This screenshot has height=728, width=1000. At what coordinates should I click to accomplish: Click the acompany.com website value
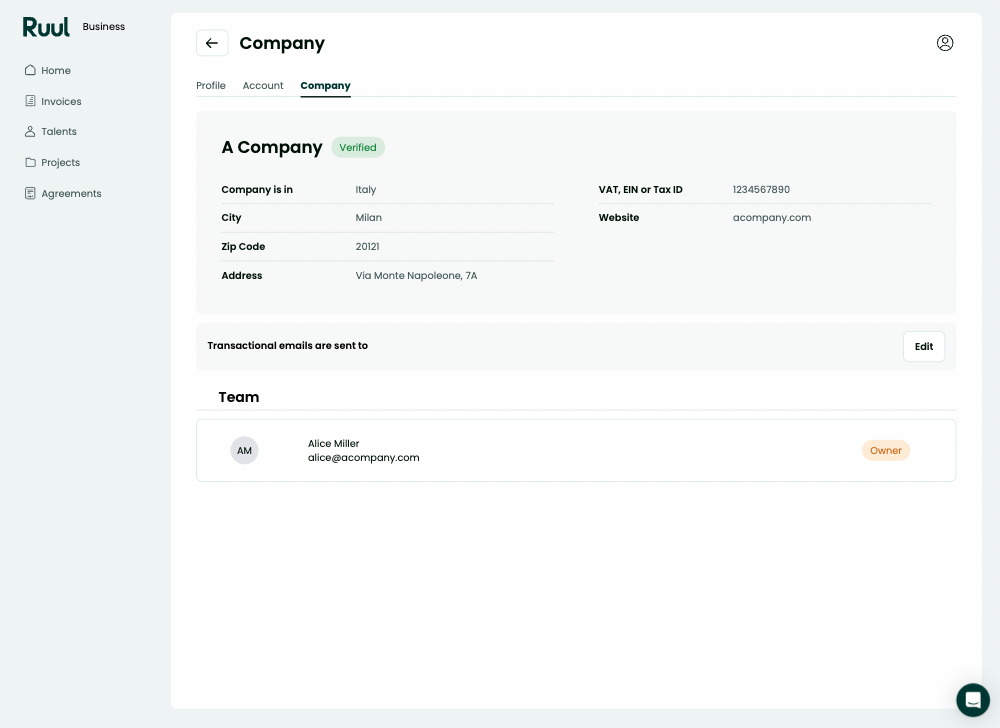click(x=772, y=217)
